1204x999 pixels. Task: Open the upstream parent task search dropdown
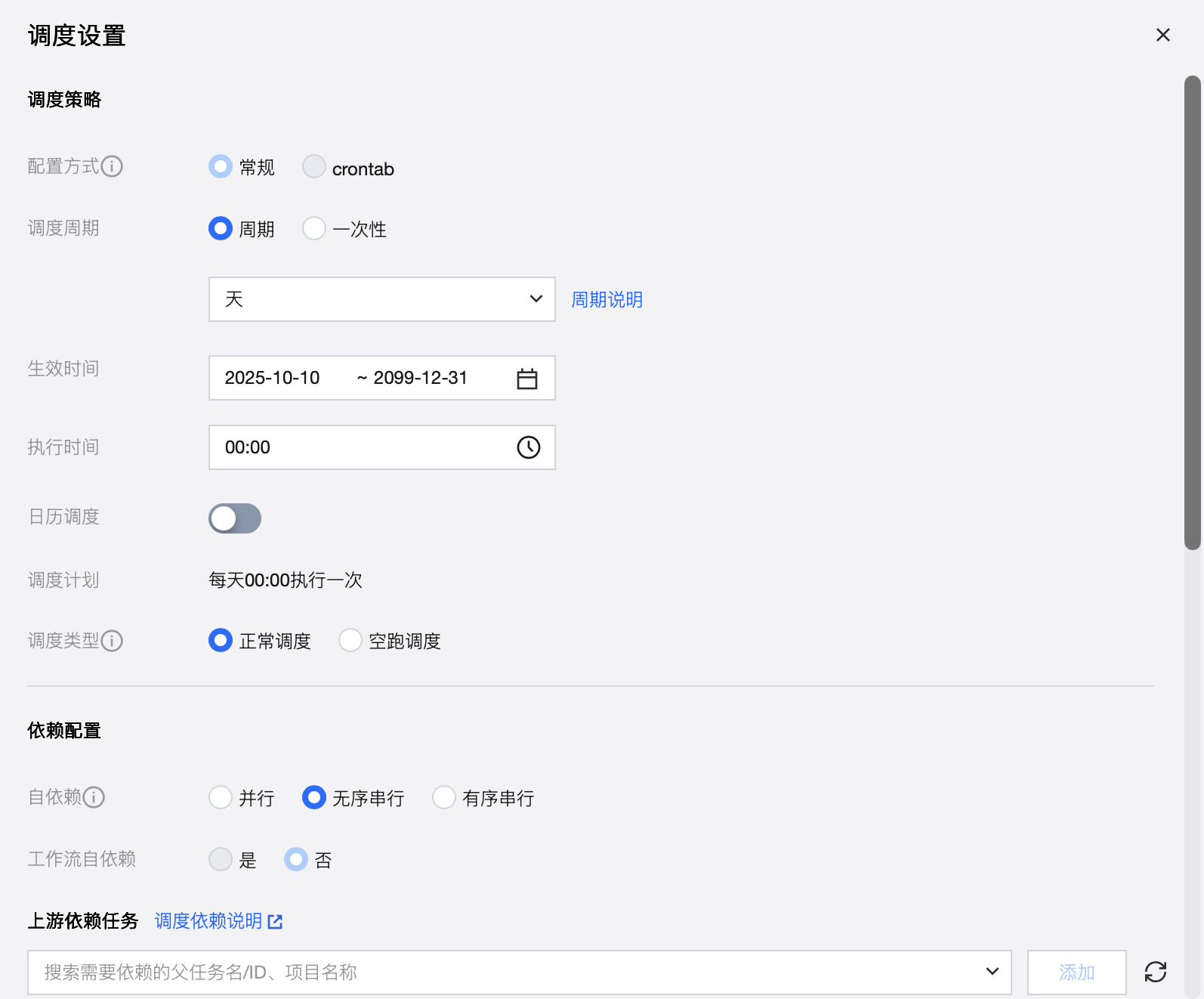519,973
